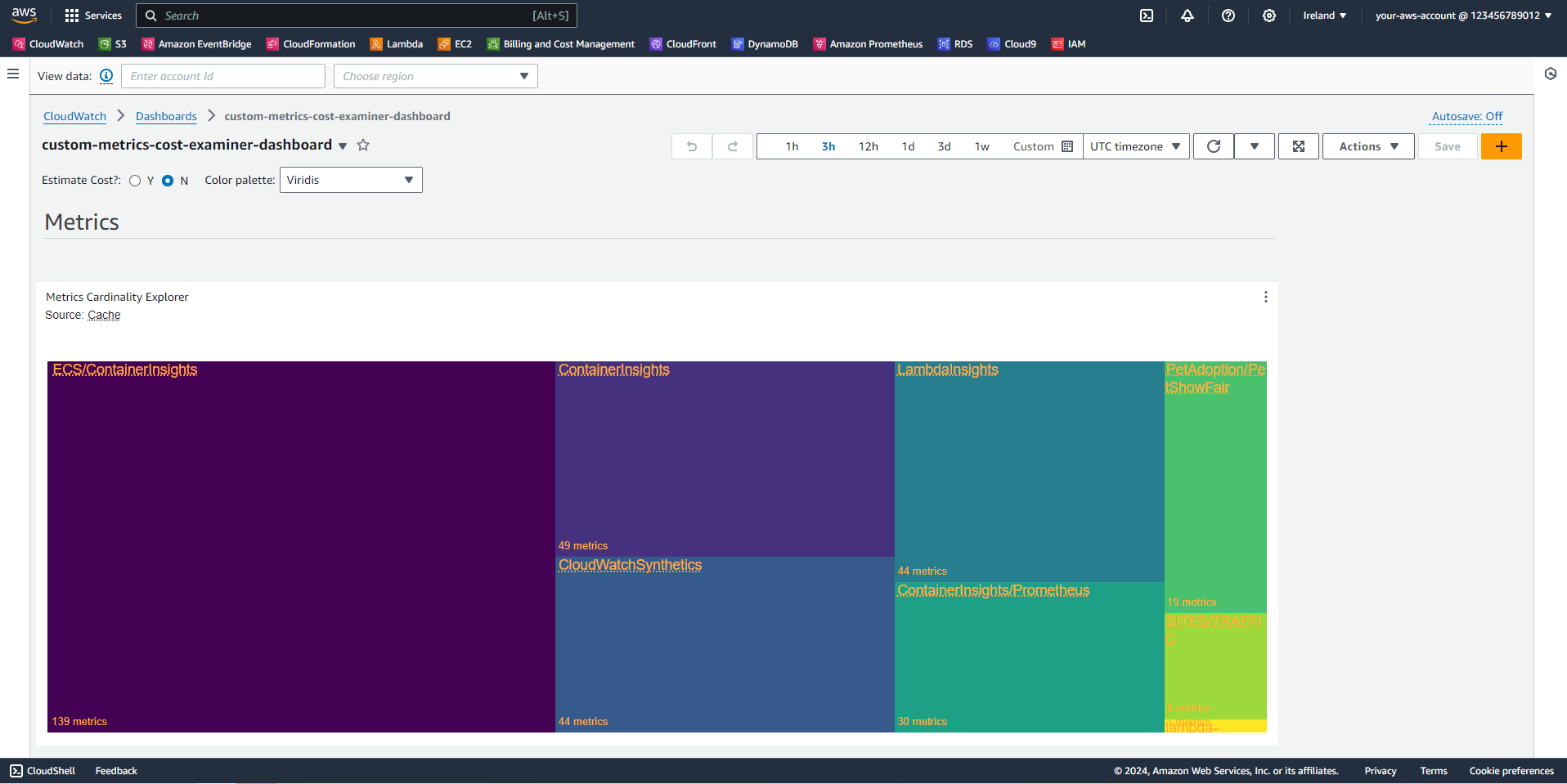
Task: Add a widget using the orange plus button
Action: coord(1501,146)
